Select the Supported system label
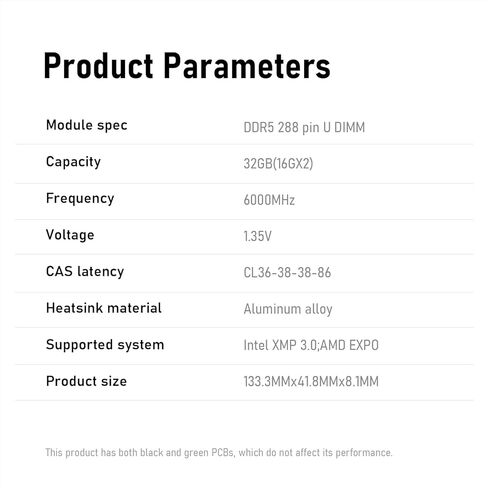488x488 pixels. coord(105,345)
